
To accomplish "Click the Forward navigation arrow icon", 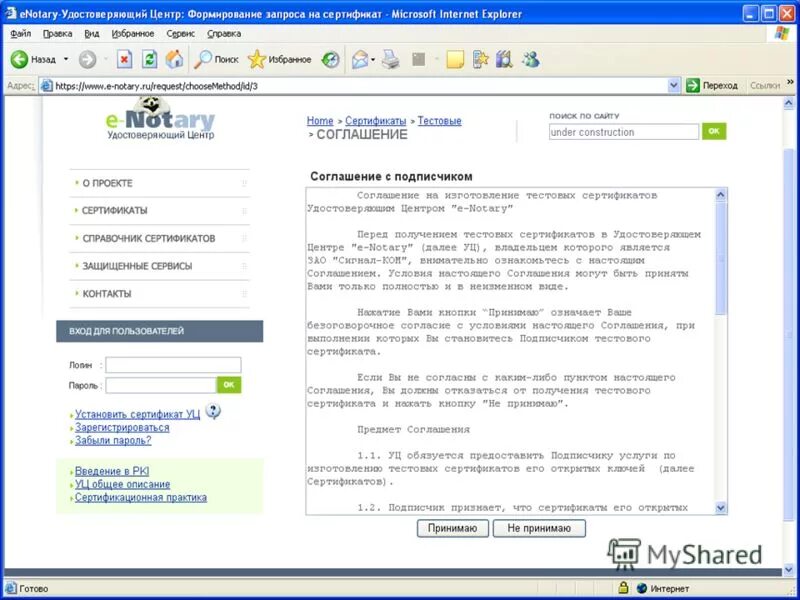I will coord(87,60).
